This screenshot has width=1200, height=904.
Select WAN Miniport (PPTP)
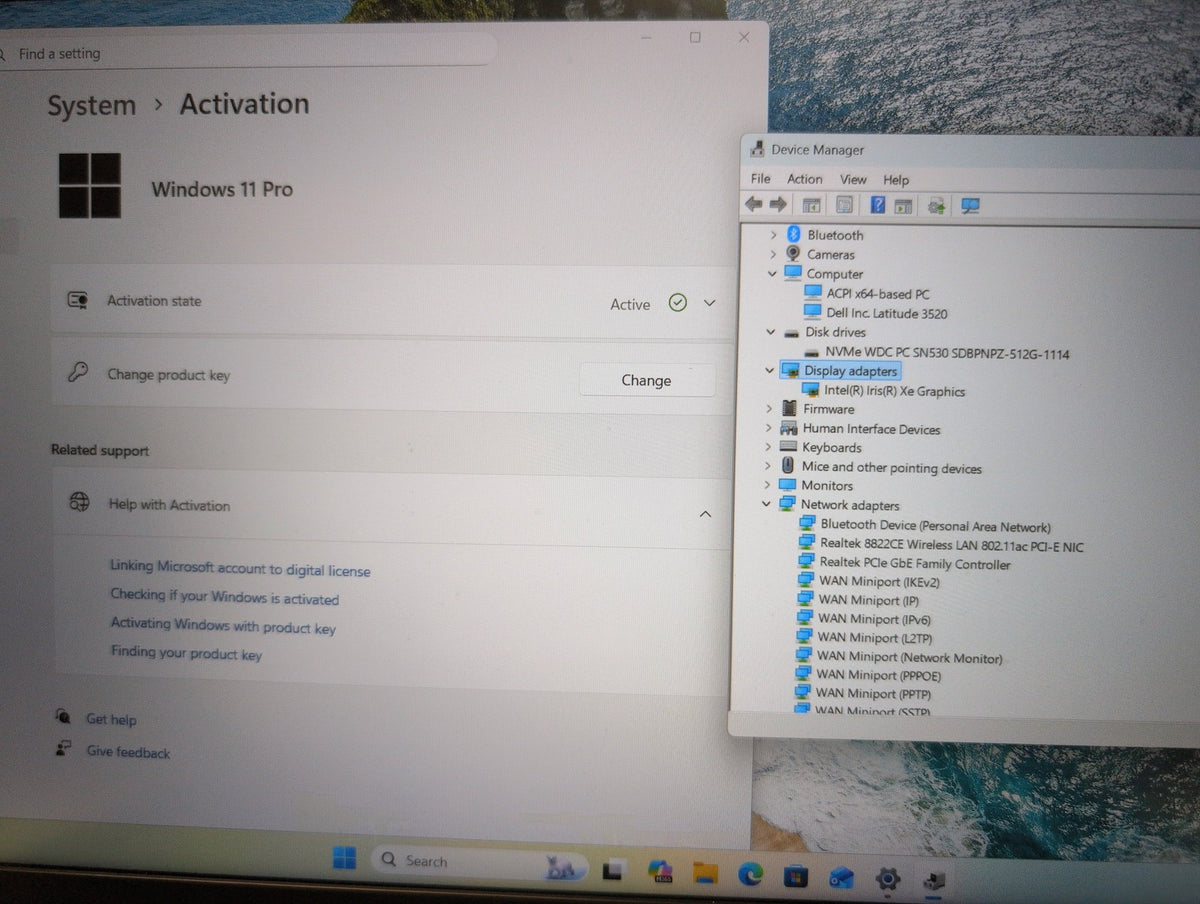pos(873,693)
